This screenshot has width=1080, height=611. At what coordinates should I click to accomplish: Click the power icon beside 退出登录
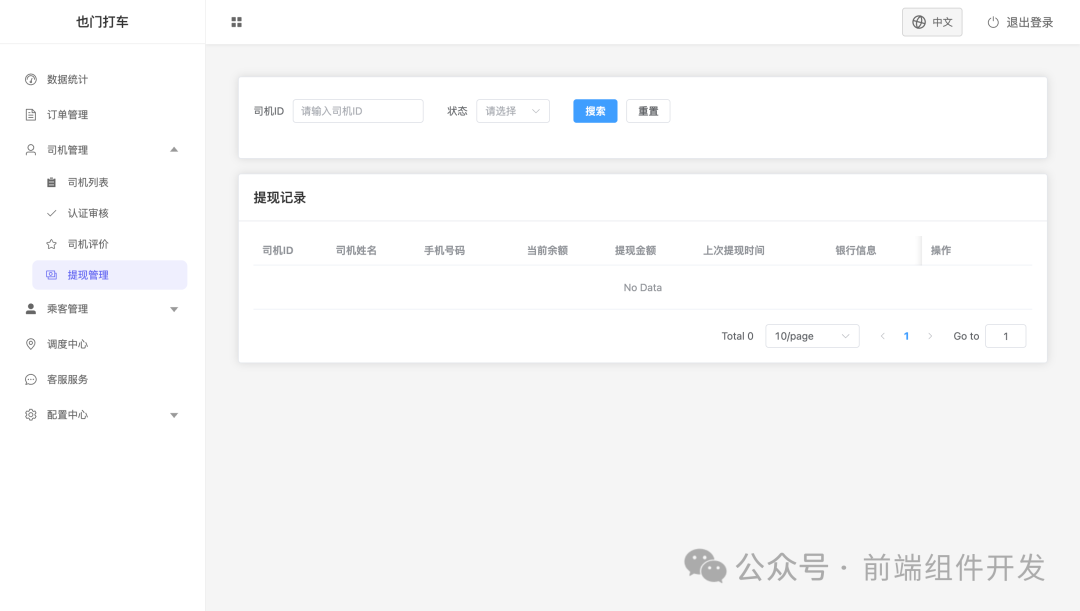(993, 22)
